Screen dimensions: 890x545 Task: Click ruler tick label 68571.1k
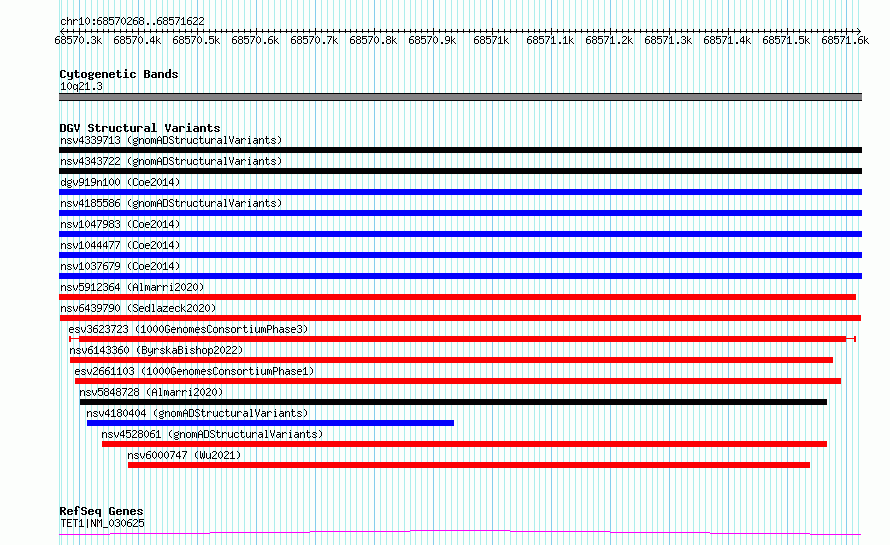tap(551, 41)
